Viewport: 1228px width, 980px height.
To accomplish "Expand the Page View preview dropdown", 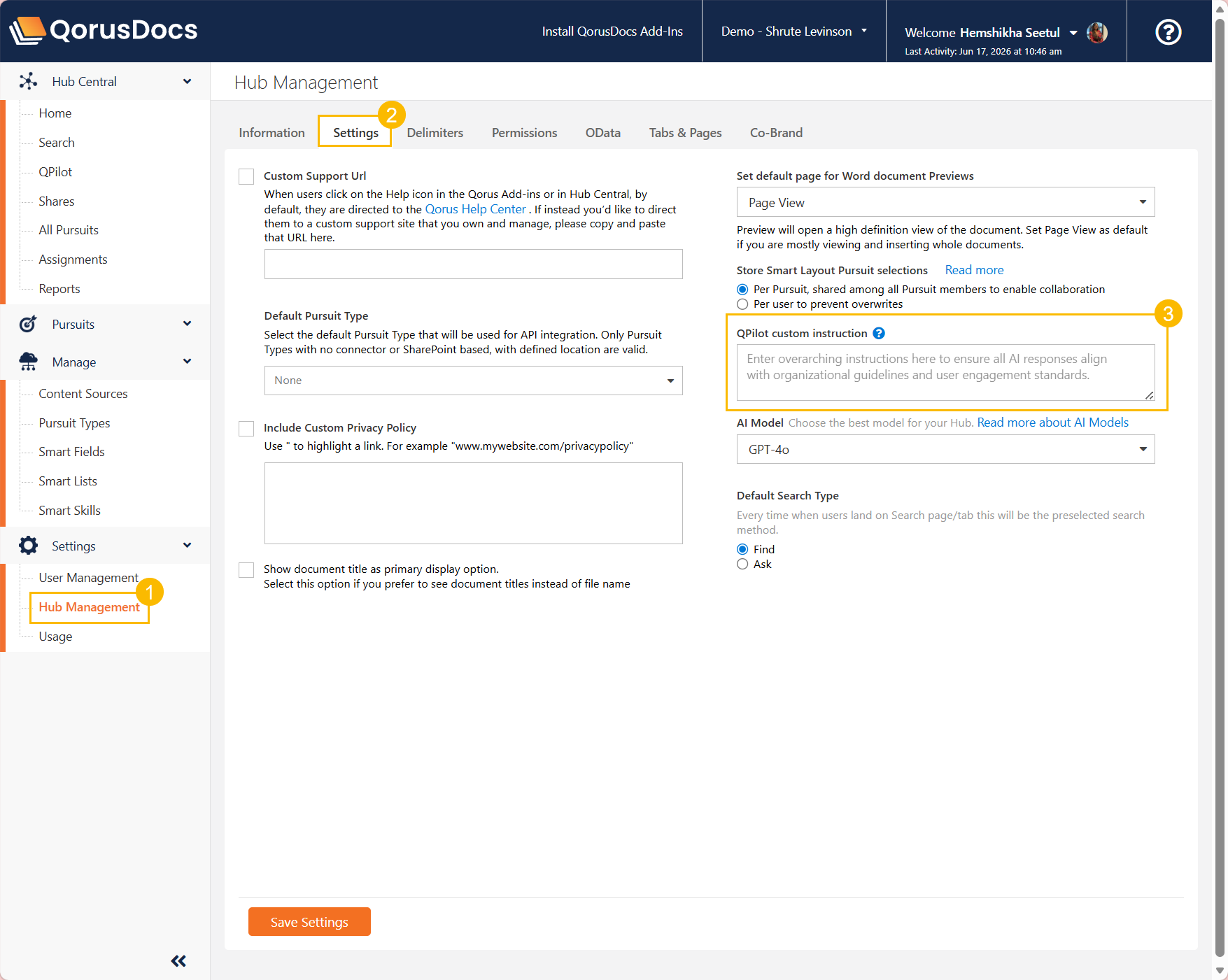I will click(945, 202).
